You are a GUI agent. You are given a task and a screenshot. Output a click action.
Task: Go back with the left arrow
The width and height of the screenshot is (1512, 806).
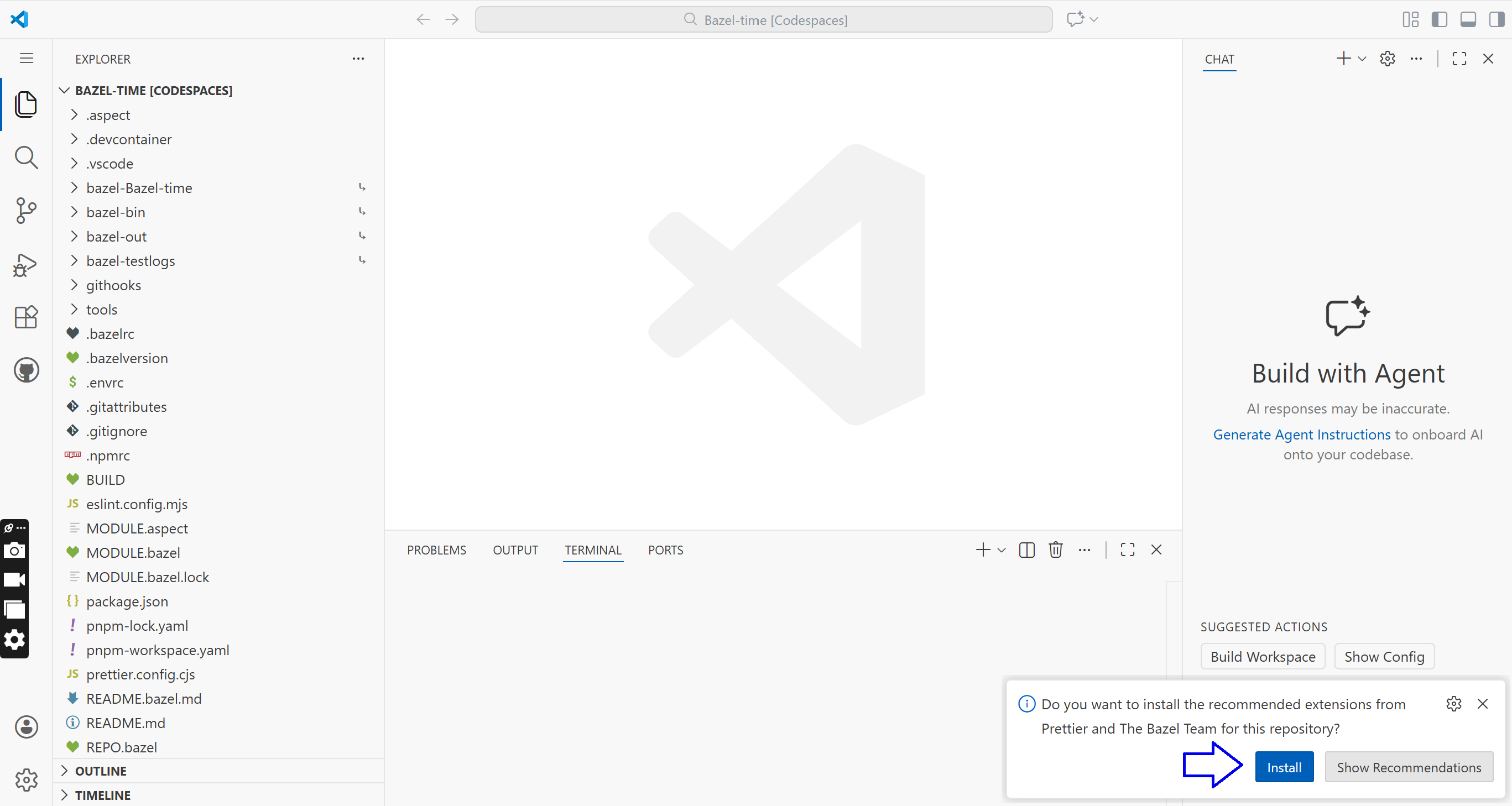[x=423, y=19]
